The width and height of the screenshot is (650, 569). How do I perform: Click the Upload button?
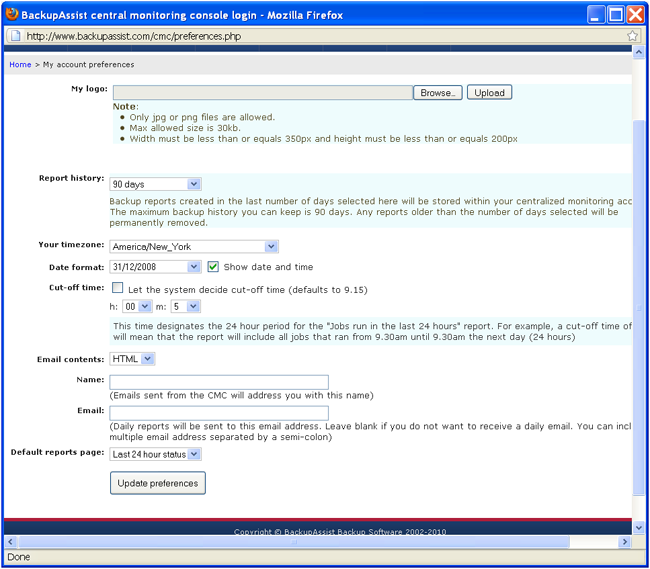[490, 92]
